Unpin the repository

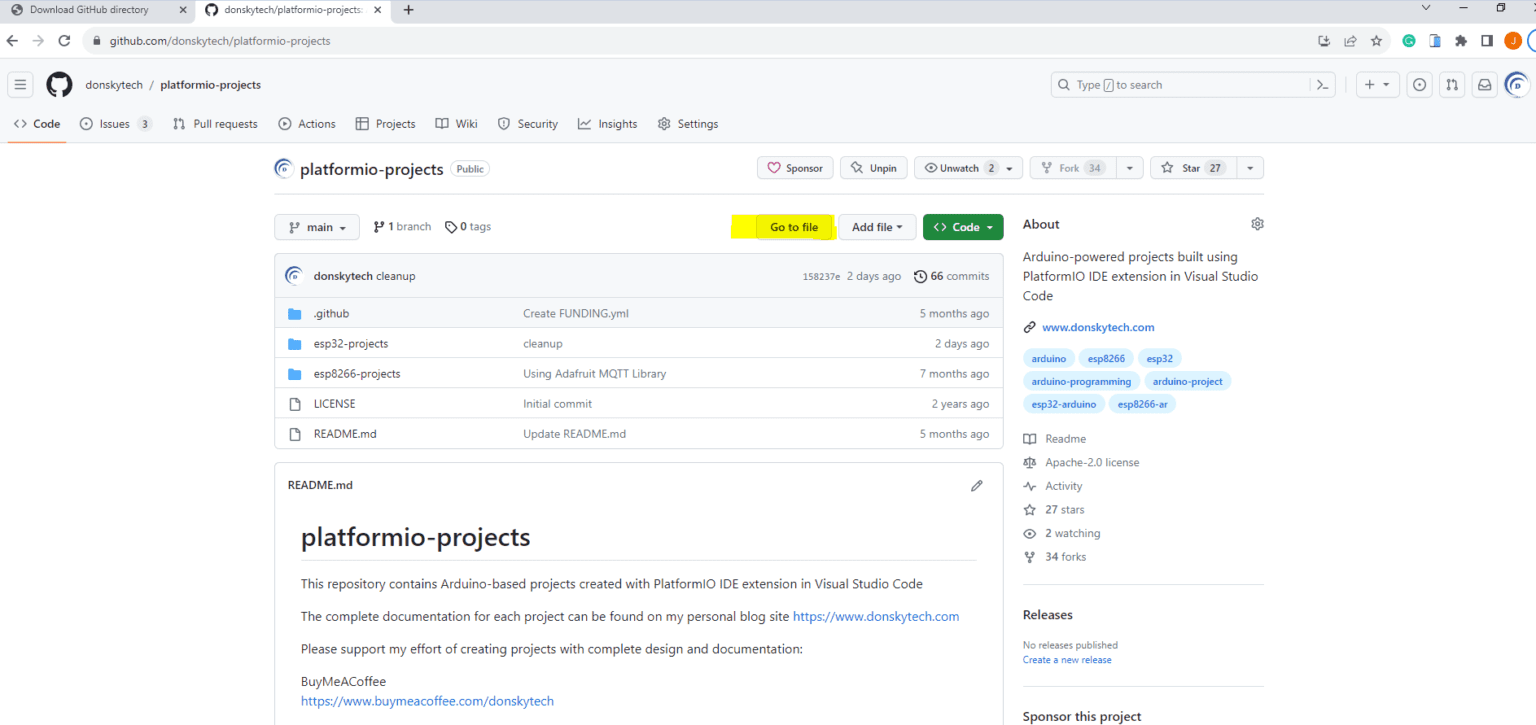(873, 167)
